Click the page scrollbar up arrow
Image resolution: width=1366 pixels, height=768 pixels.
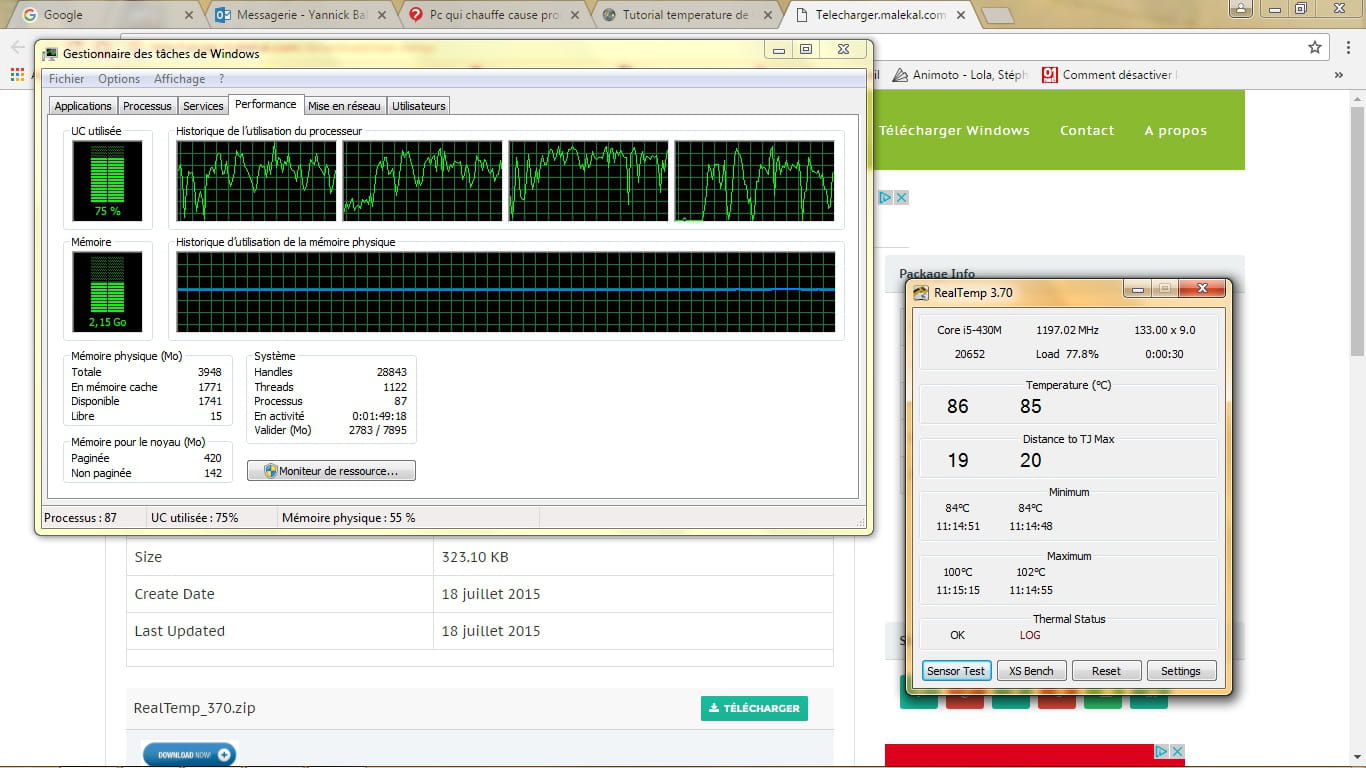click(1357, 100)
